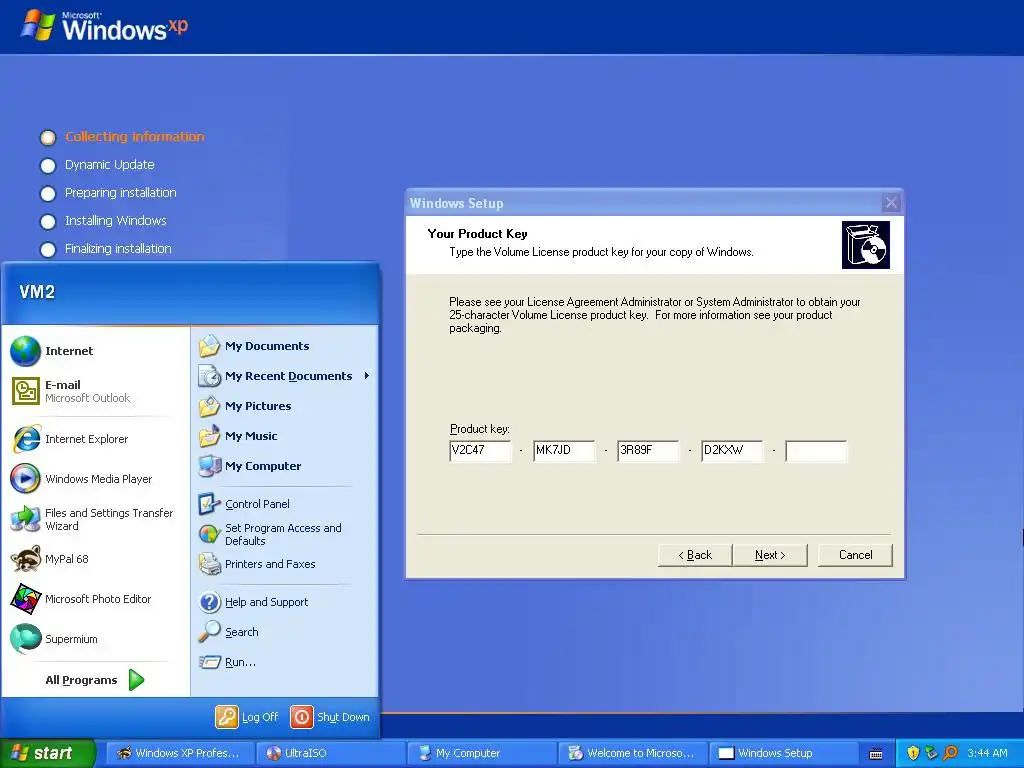Viewport: 1024px width, 768px height.
Task: Click Next in Windows Setup
Action: (x=770, y=555)
